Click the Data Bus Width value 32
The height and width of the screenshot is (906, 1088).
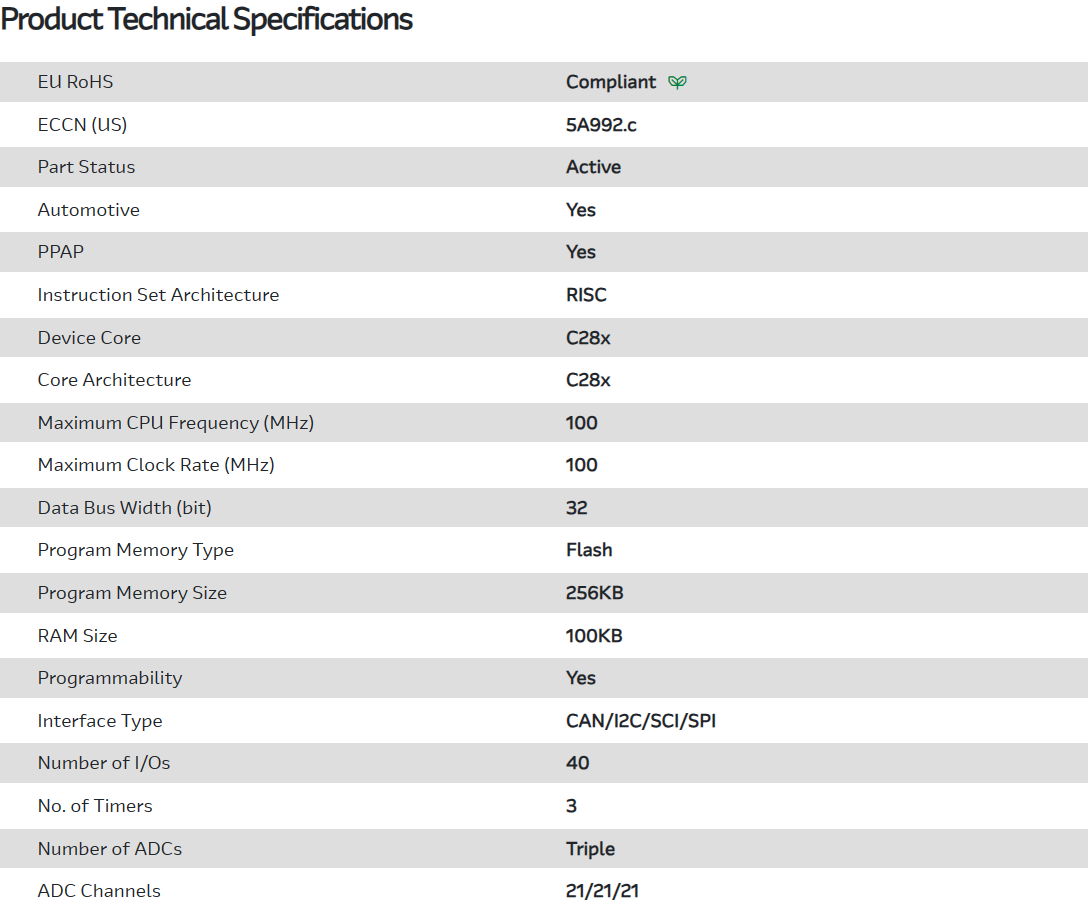click(x=577, y=508)
